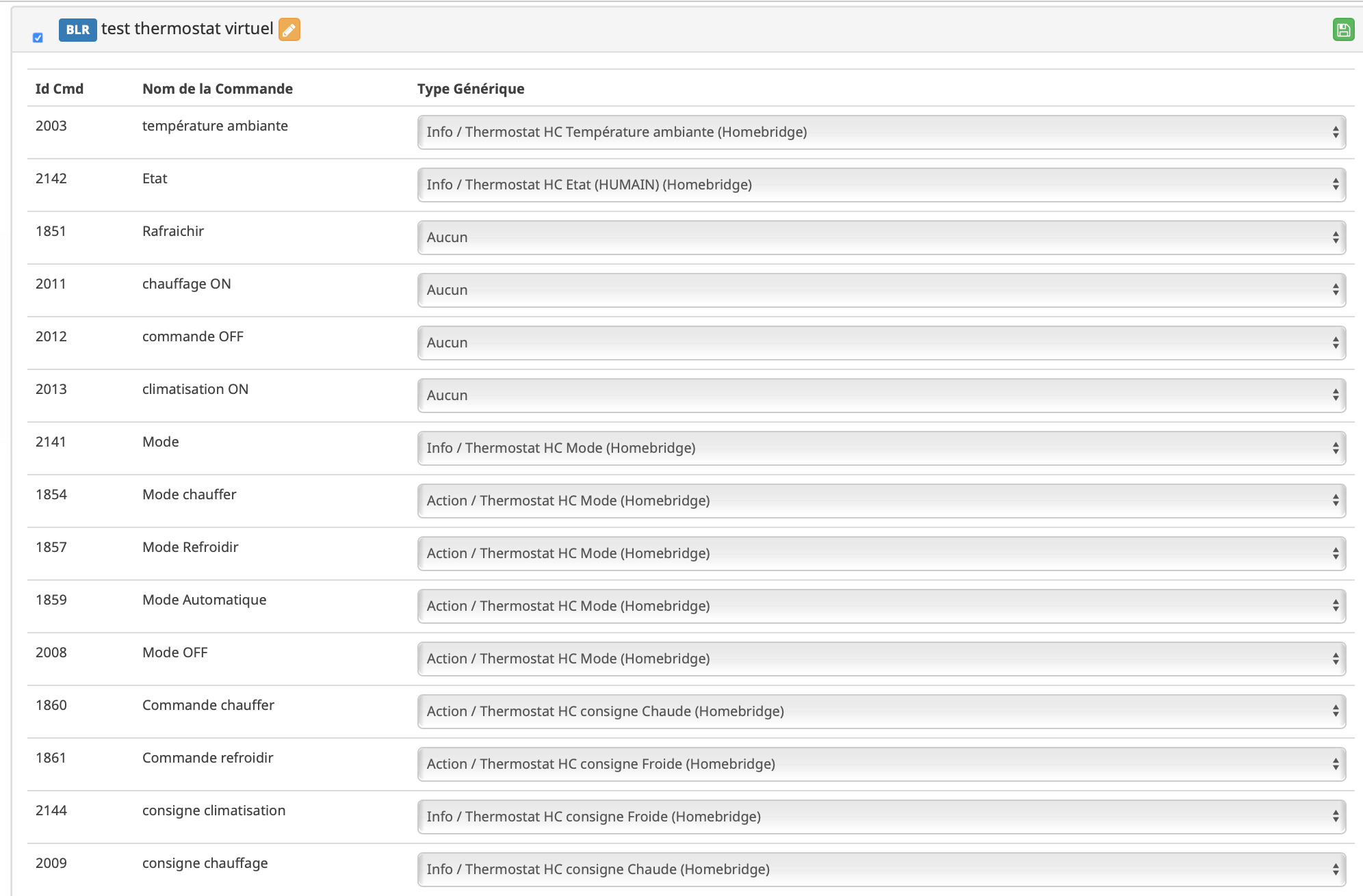Click the blue BLR badge

pyautogui.click(x=78, y=29)
